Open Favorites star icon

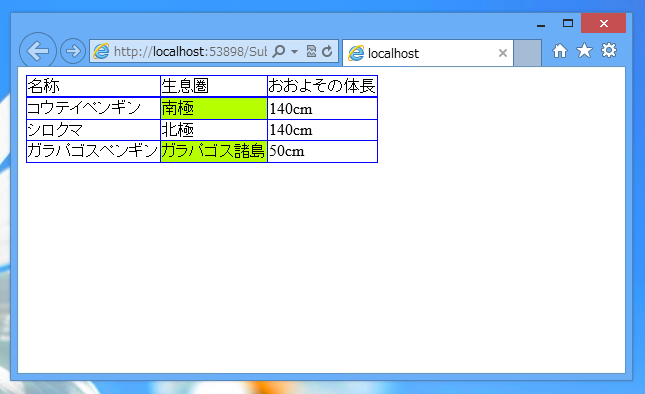(584, 51)
